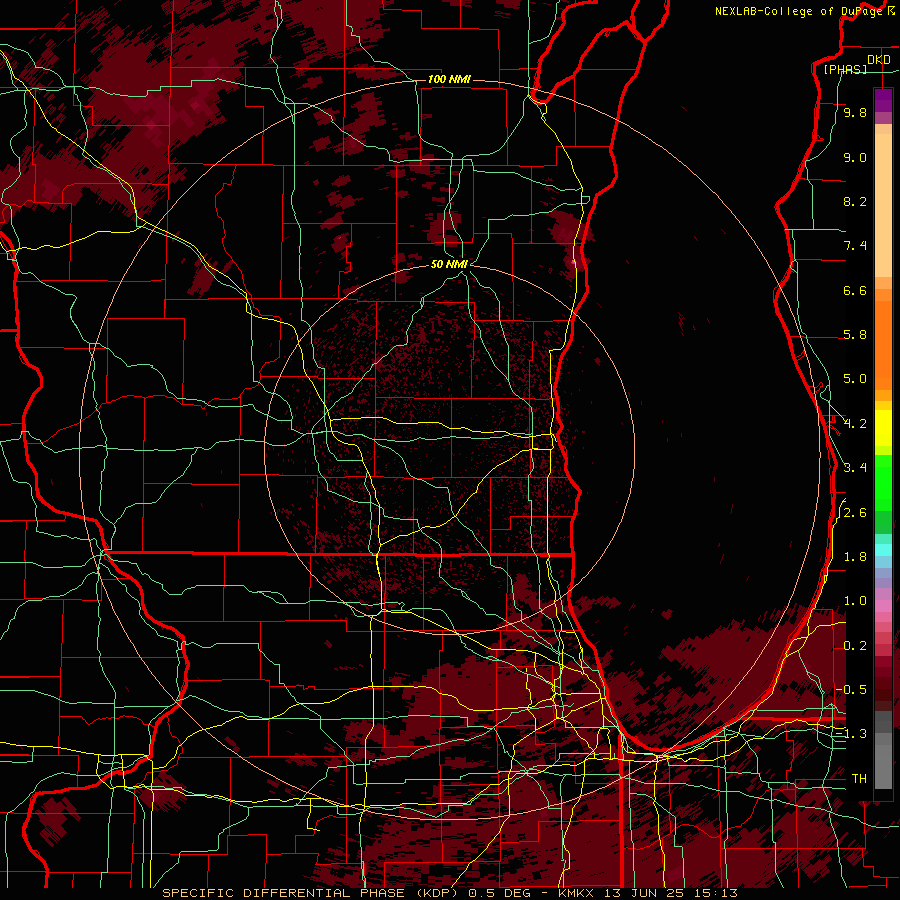Click the 50 NMI range ring label
This screenshot has width=900, height=900.
[x=449, y=264]
